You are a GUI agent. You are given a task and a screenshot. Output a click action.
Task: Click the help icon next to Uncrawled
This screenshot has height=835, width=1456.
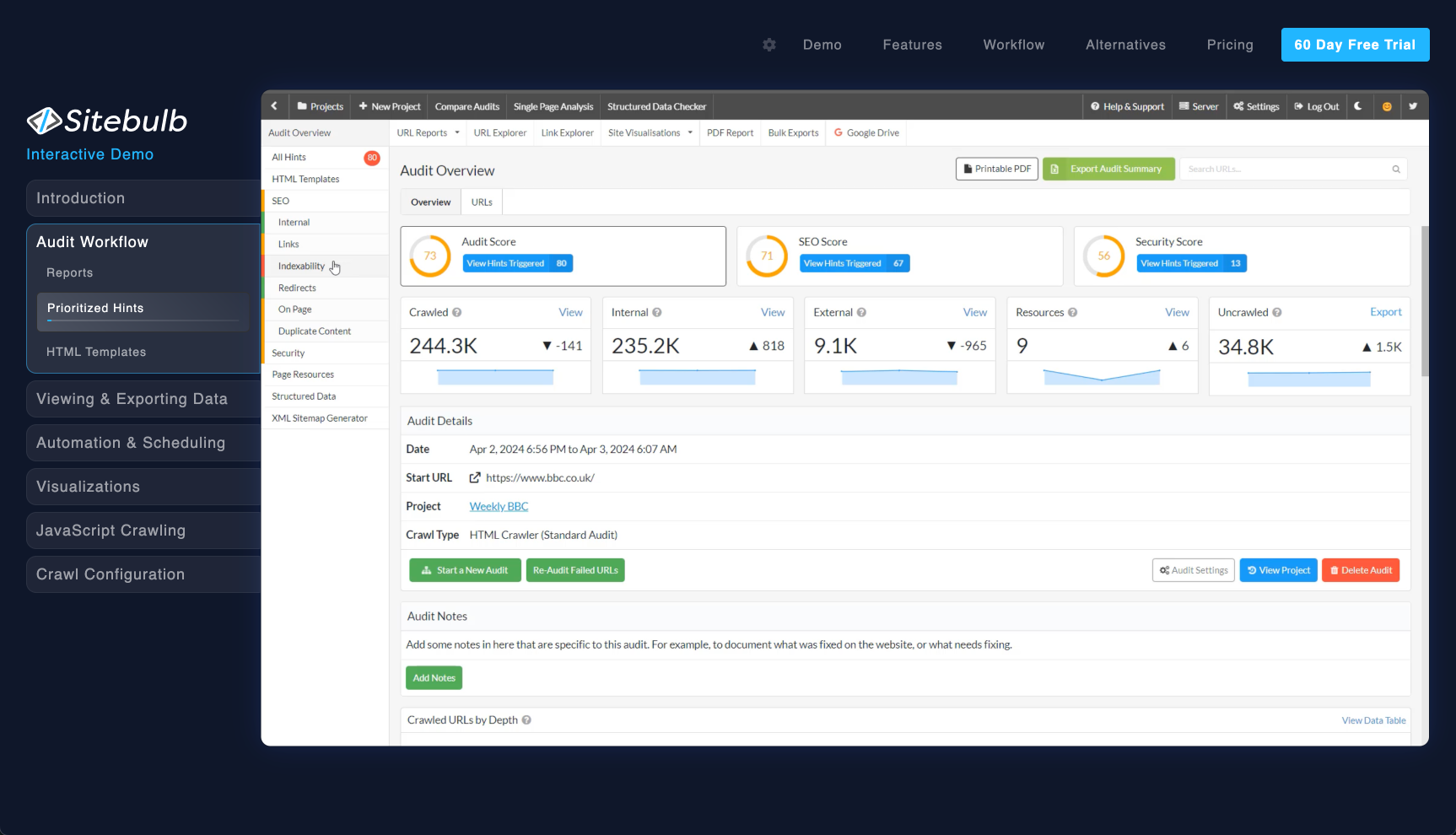click(1277, 312)
